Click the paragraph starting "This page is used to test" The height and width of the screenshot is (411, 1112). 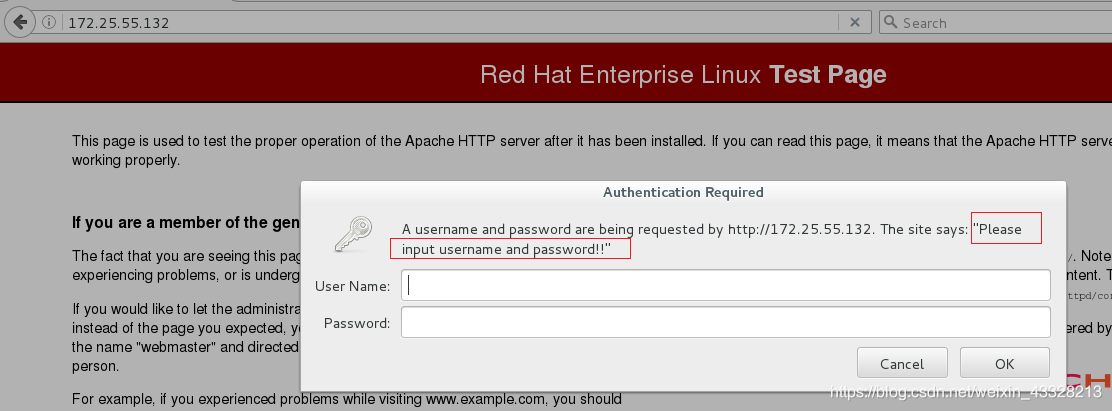point(591,150)
